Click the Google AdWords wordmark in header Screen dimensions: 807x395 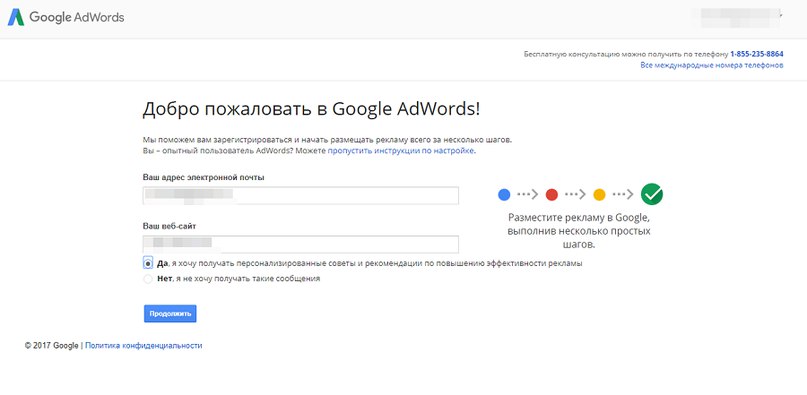pos(77,17)
